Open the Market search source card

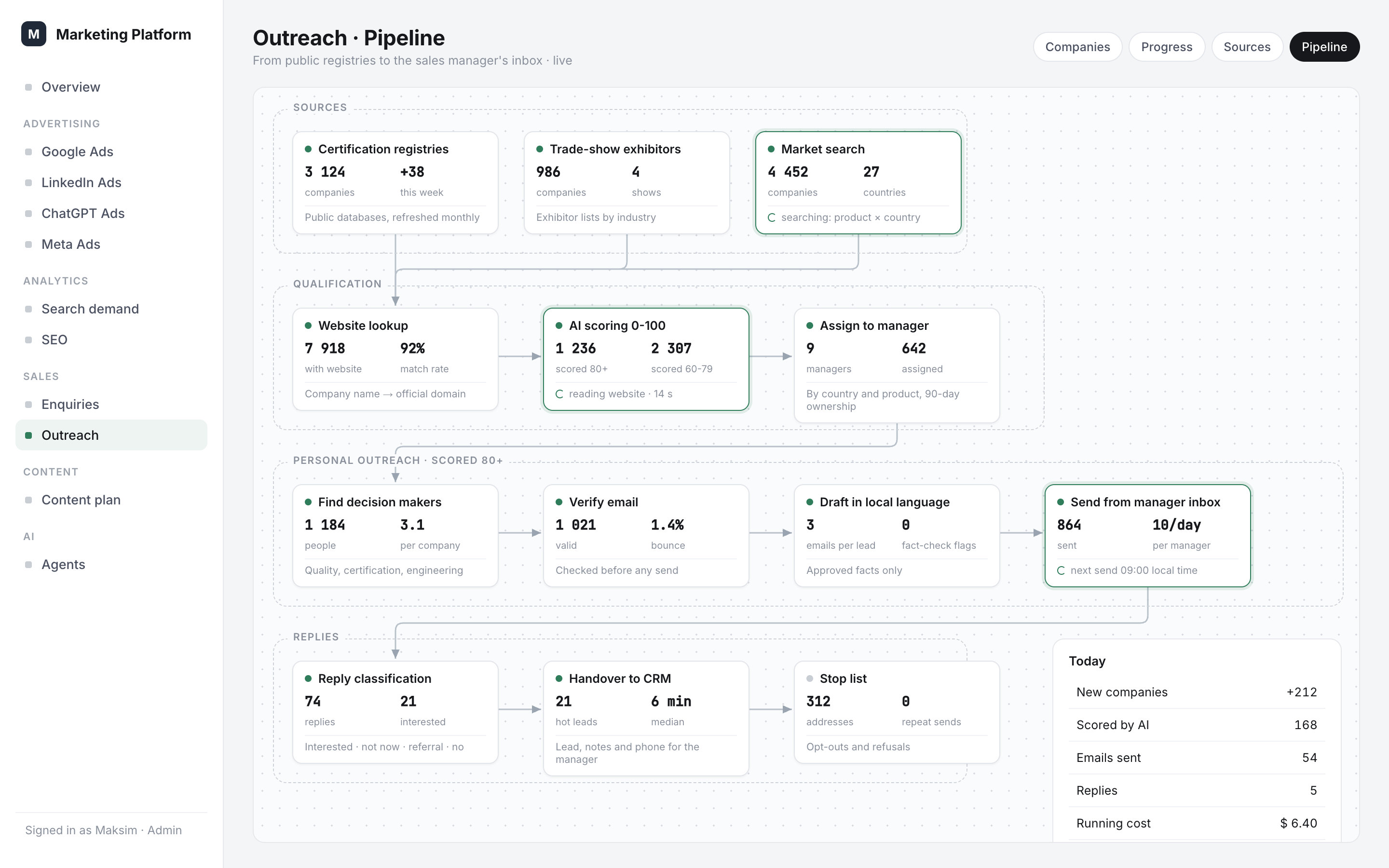[858, 183]
